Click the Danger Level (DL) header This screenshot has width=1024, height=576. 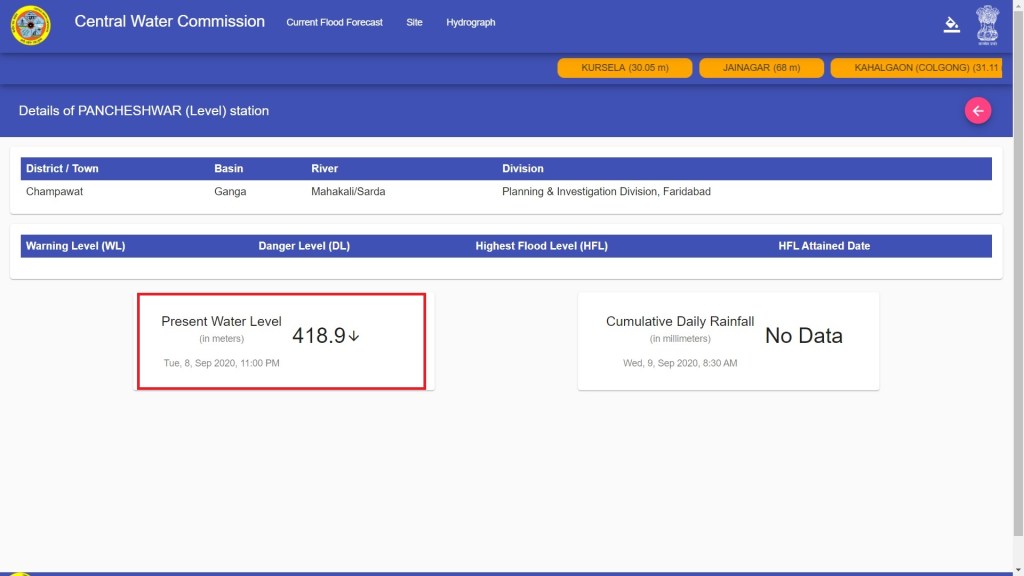[304, 246]
